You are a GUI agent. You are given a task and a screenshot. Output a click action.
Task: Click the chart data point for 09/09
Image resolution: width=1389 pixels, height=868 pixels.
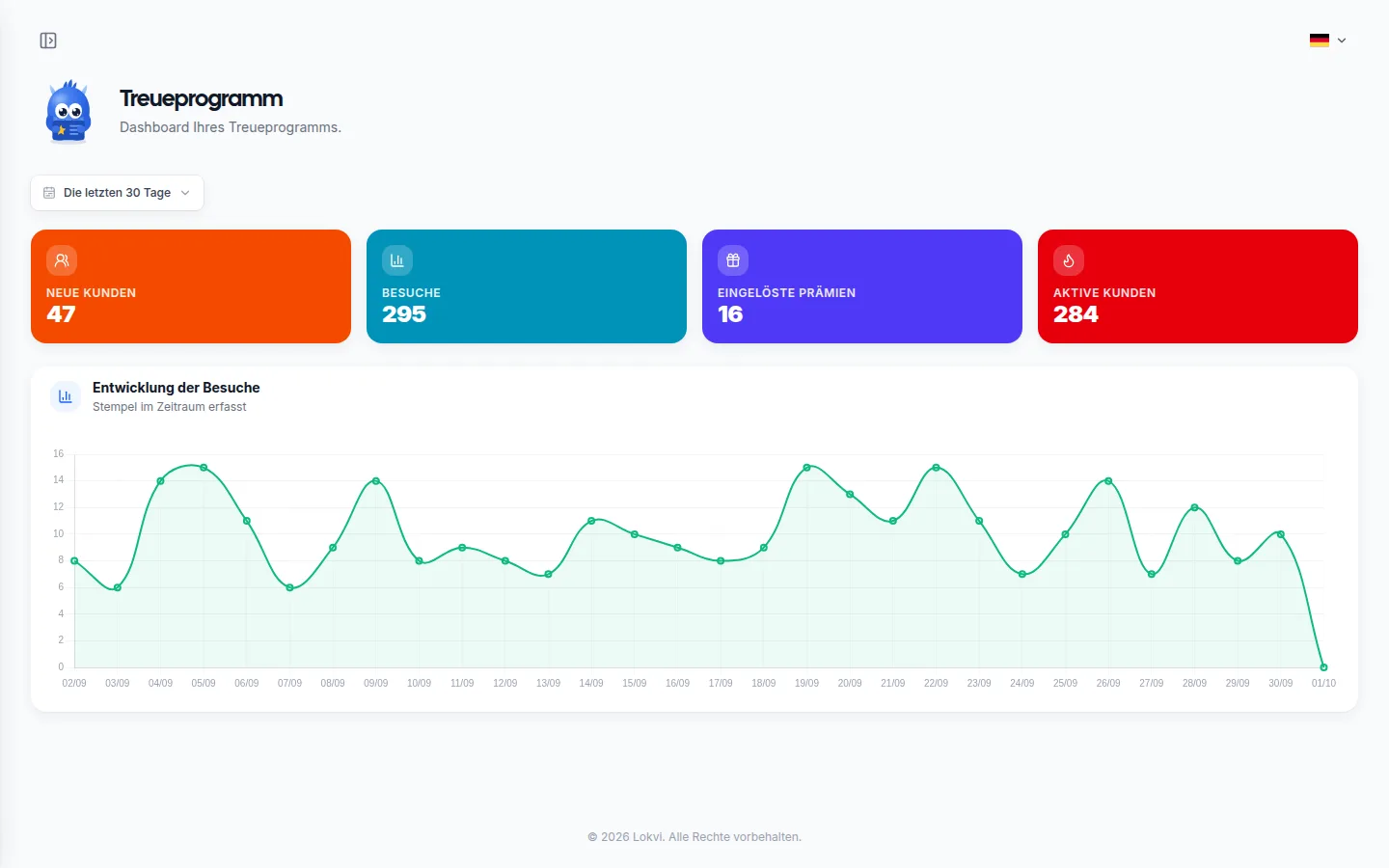tap(376, 481)
